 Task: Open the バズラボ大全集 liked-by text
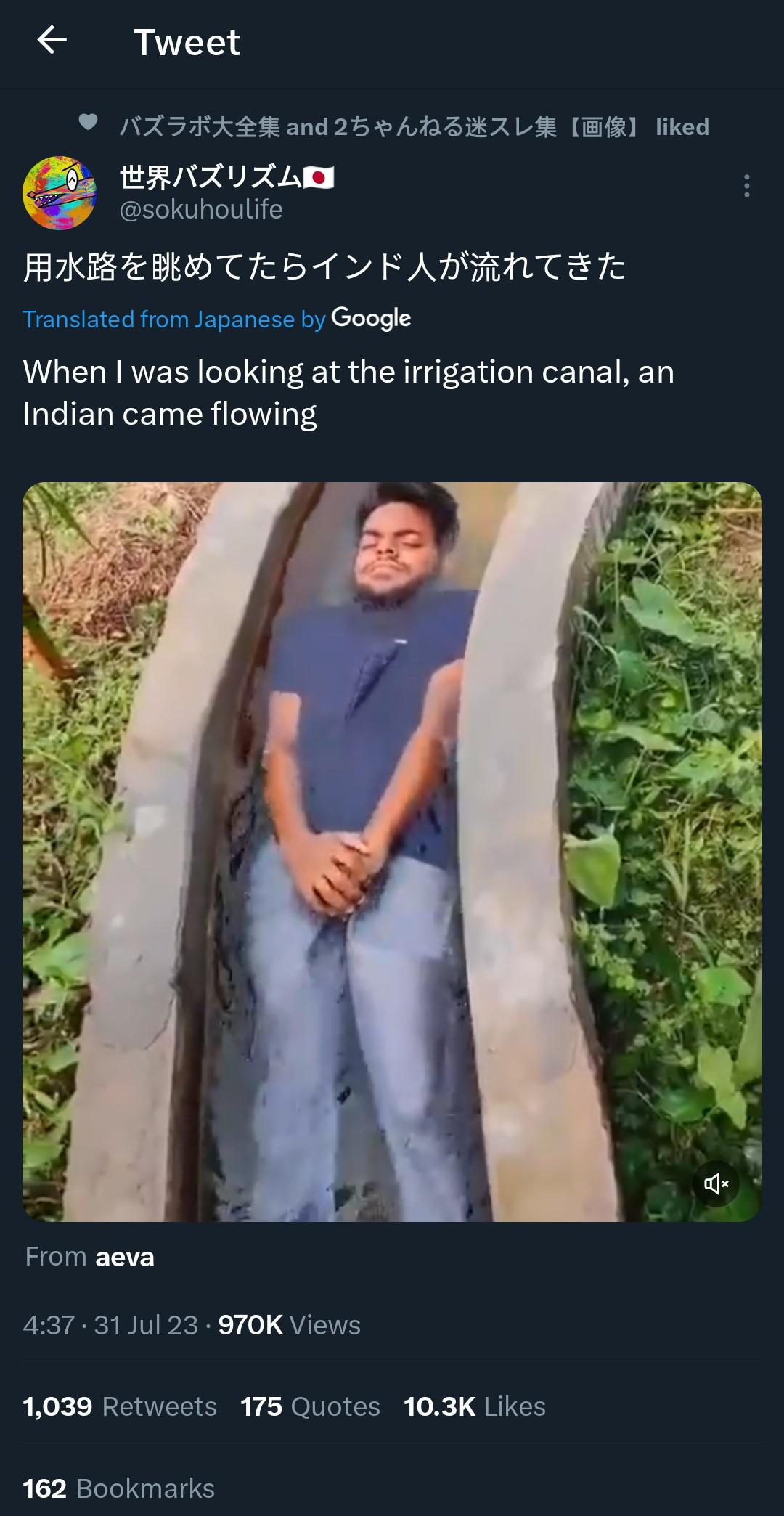coord(414,127)
